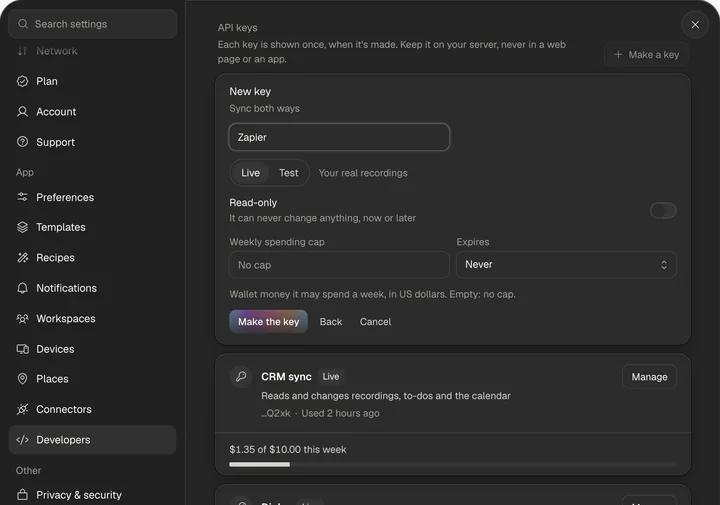The width and height of the screenshot is (720, 505).
Task: Click the CRM sync Live badge
Action: coord(331,376)
